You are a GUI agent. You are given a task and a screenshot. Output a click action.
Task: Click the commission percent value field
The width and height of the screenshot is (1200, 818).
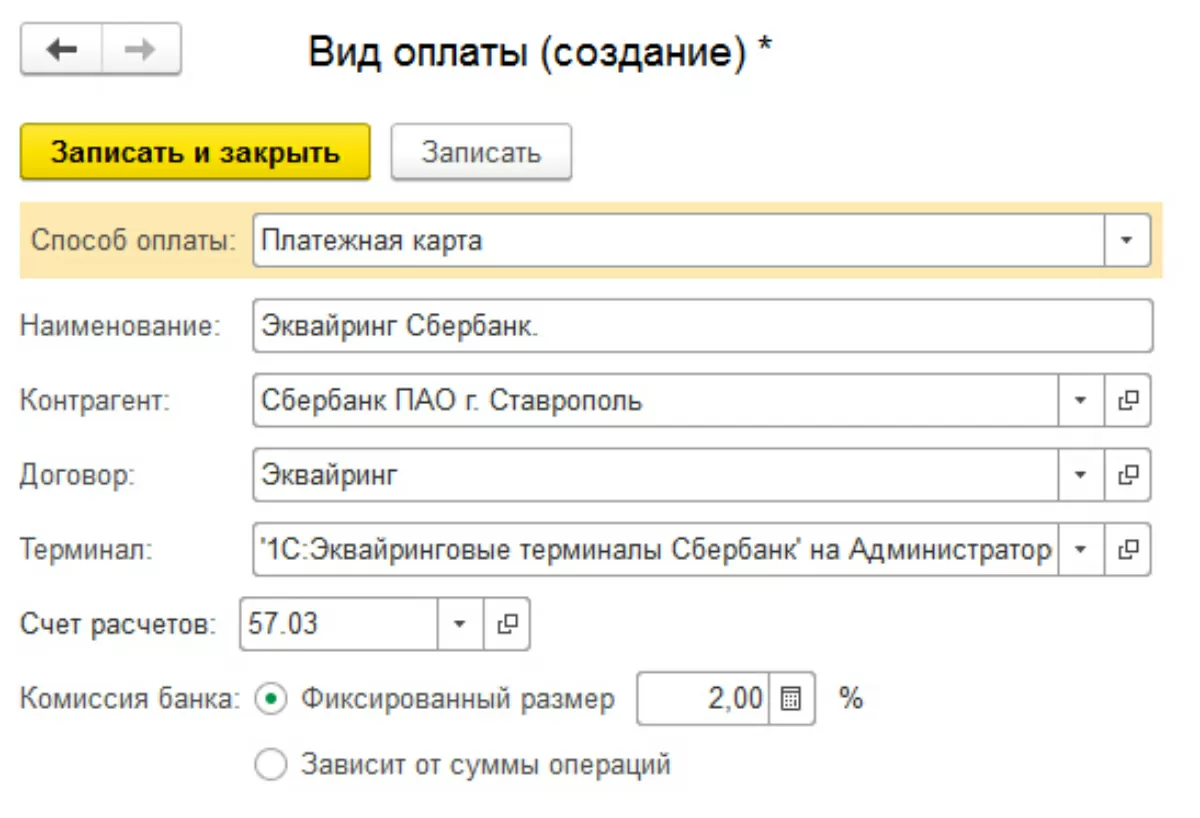[702, 699]
